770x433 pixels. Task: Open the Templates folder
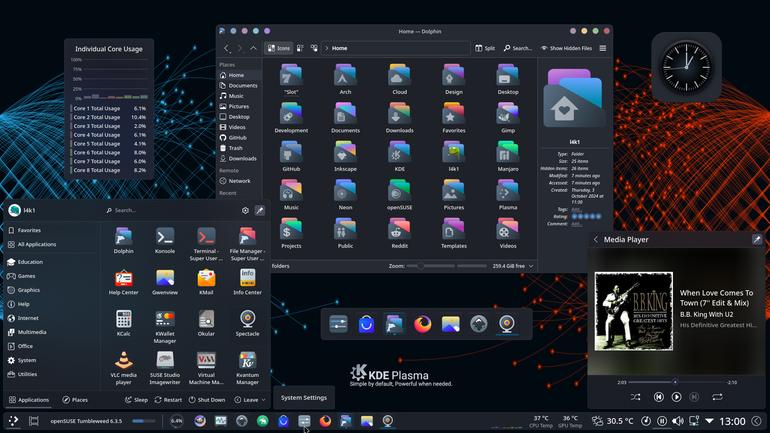tap(453, 233)
